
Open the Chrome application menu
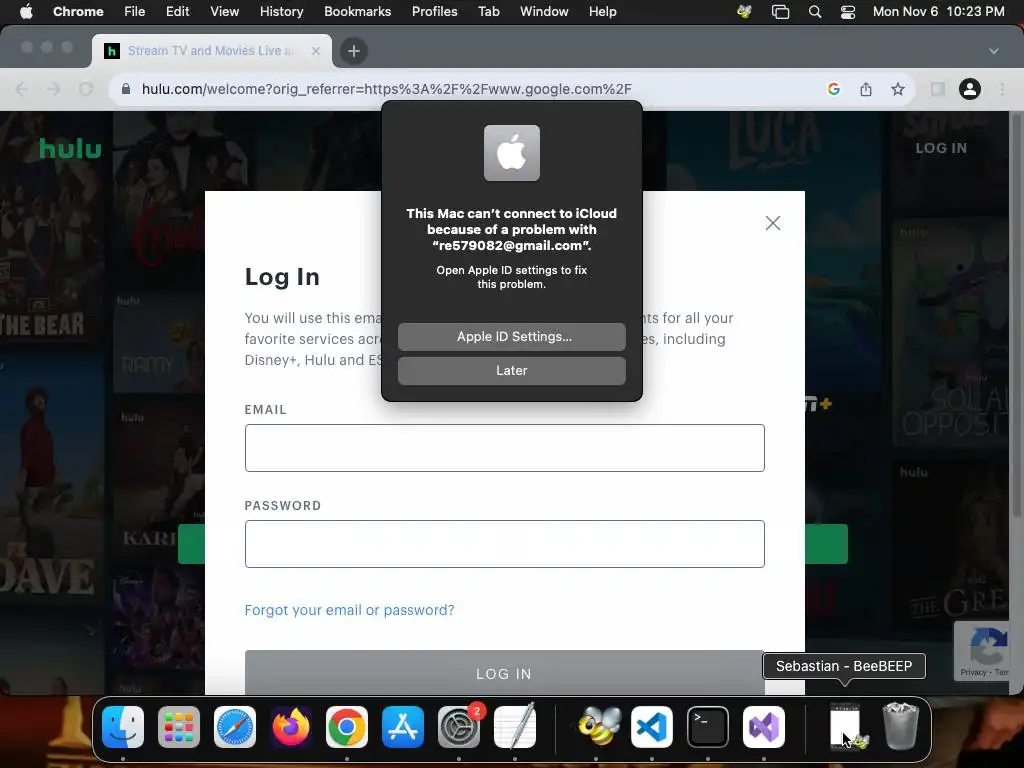(x=78, y=12)
